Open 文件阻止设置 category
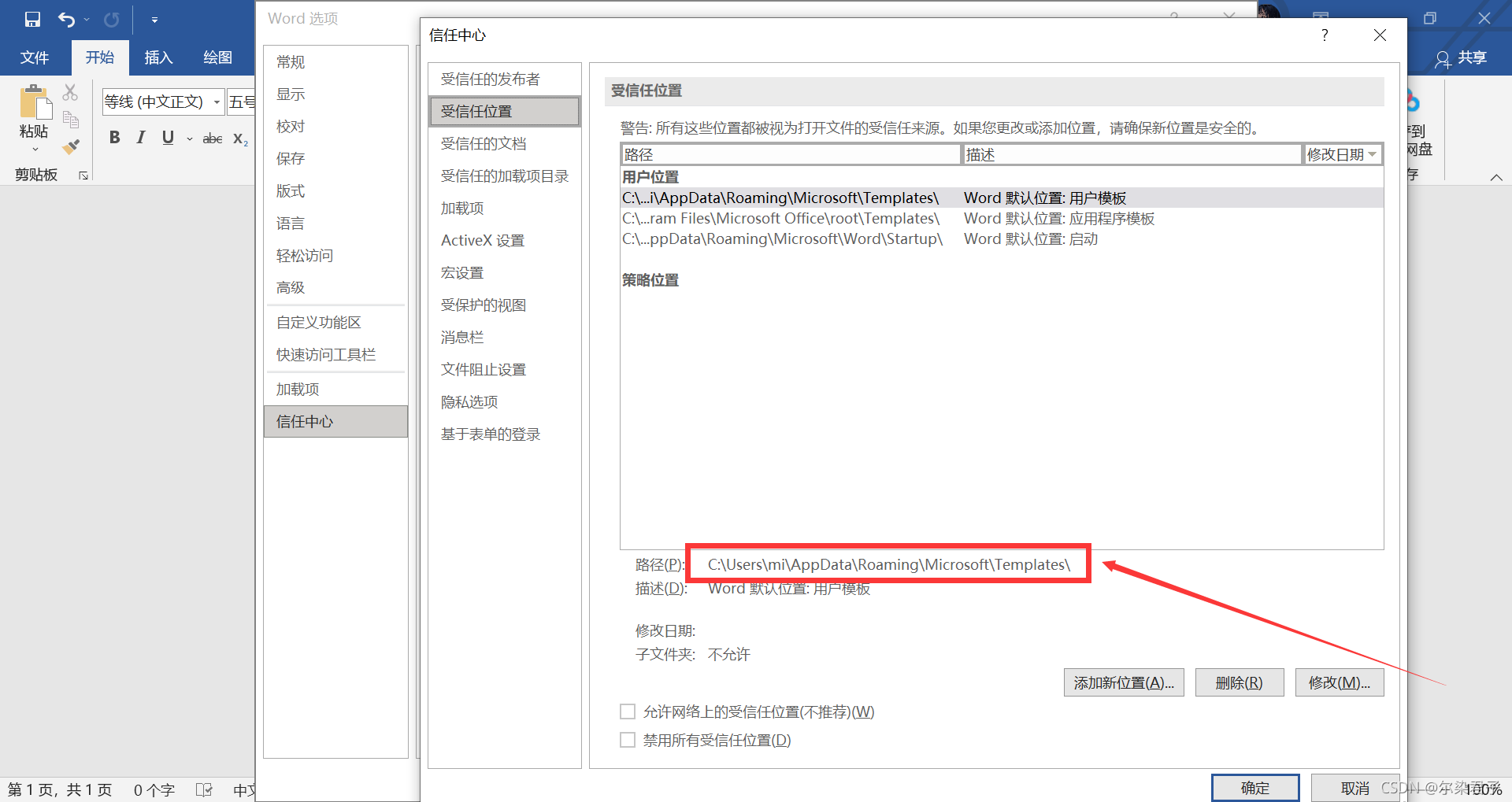Screen dimensions: 1512x802 click(x=504, y=370)
